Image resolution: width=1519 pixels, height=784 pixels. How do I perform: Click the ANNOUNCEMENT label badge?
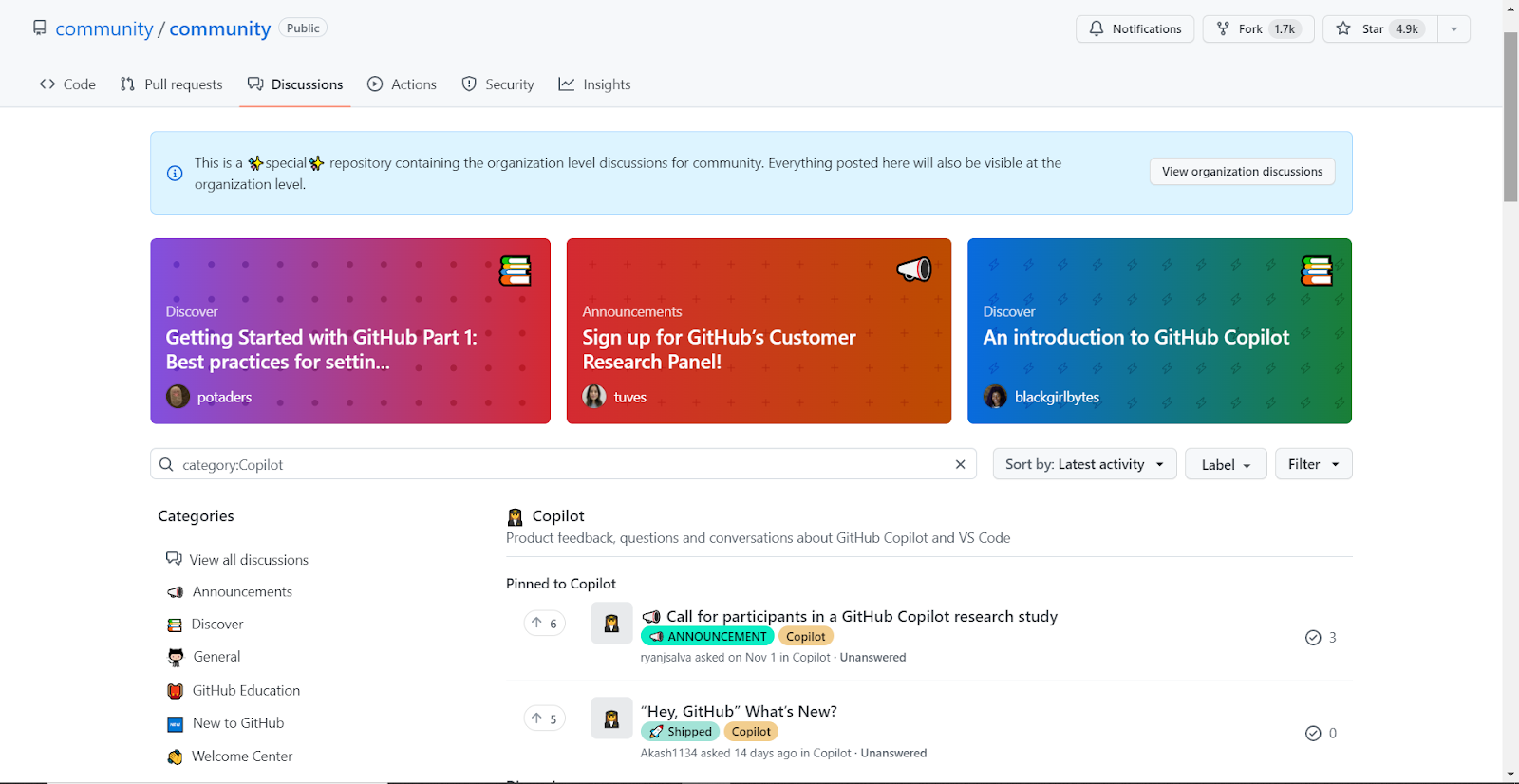click(707, 637)
